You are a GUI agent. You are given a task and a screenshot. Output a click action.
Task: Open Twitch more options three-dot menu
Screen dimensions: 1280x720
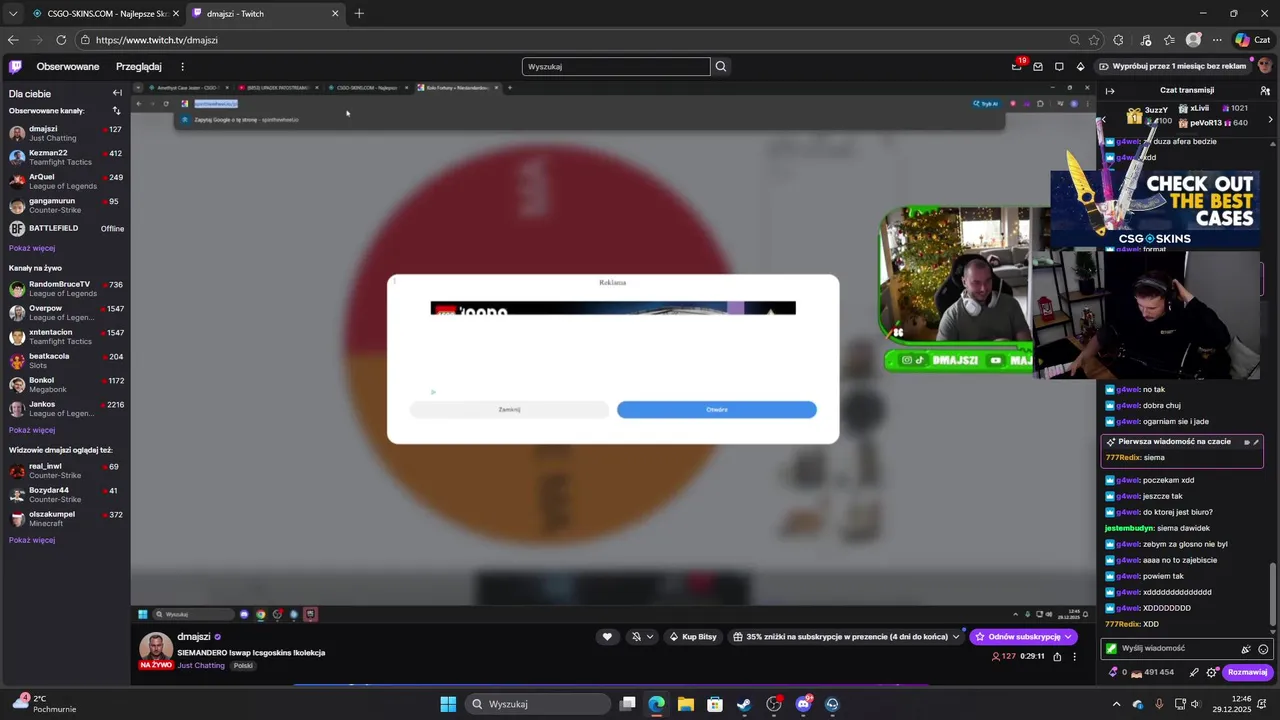[x=182, y=67]
